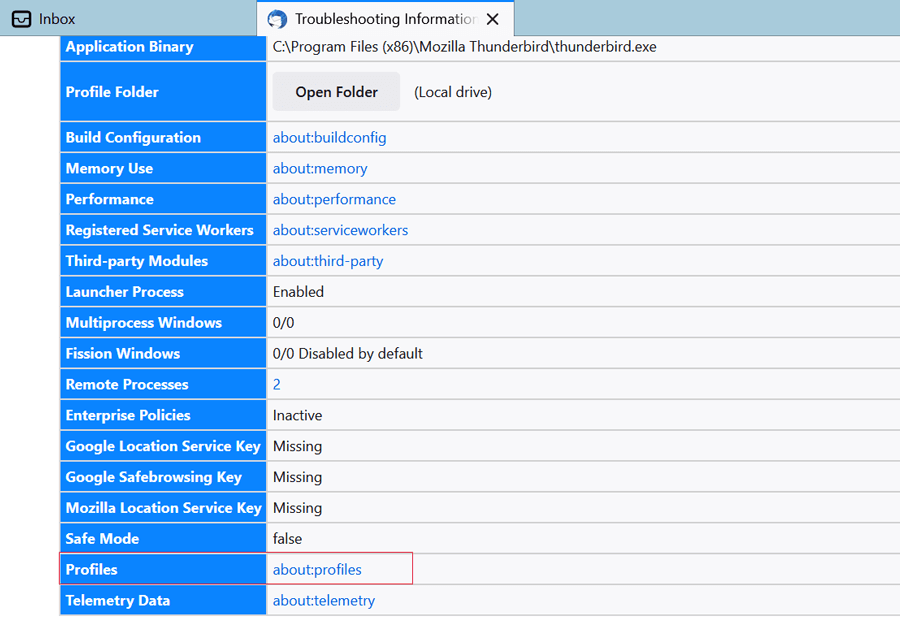This screenshot has height=640, width=900.
Task: Click the Registered Service Workers header
Action: pos(163,230)
